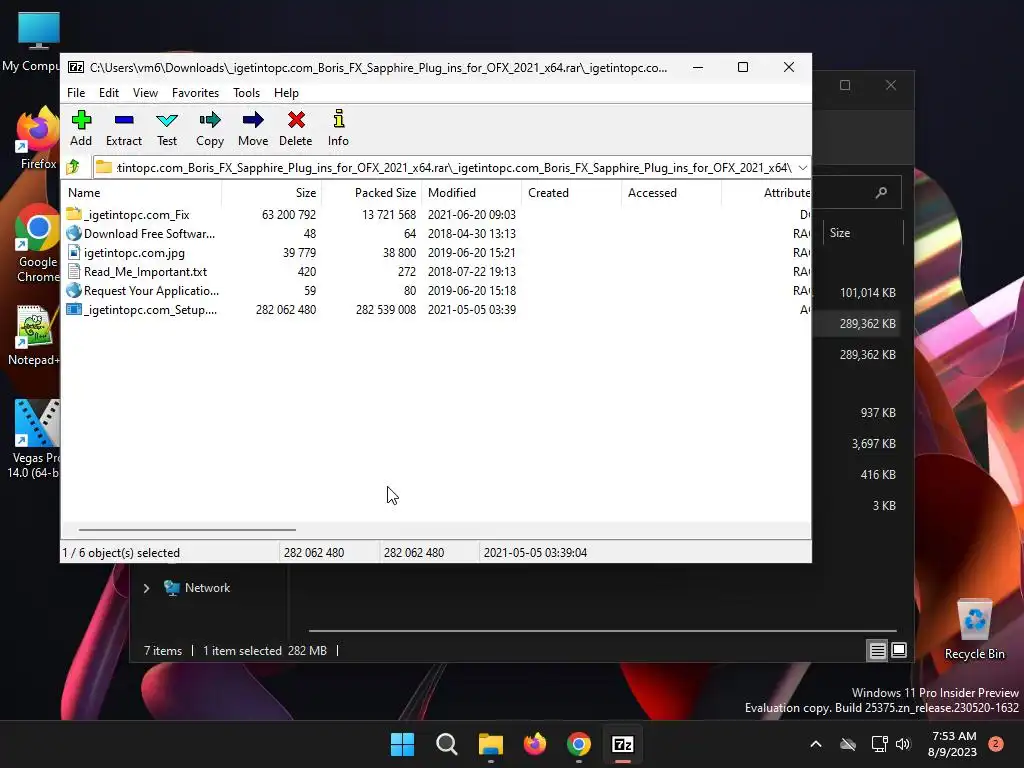1024x768 pixels.
Task: Launch Firefox from the taskbar
Action: (x=535, y=744)
